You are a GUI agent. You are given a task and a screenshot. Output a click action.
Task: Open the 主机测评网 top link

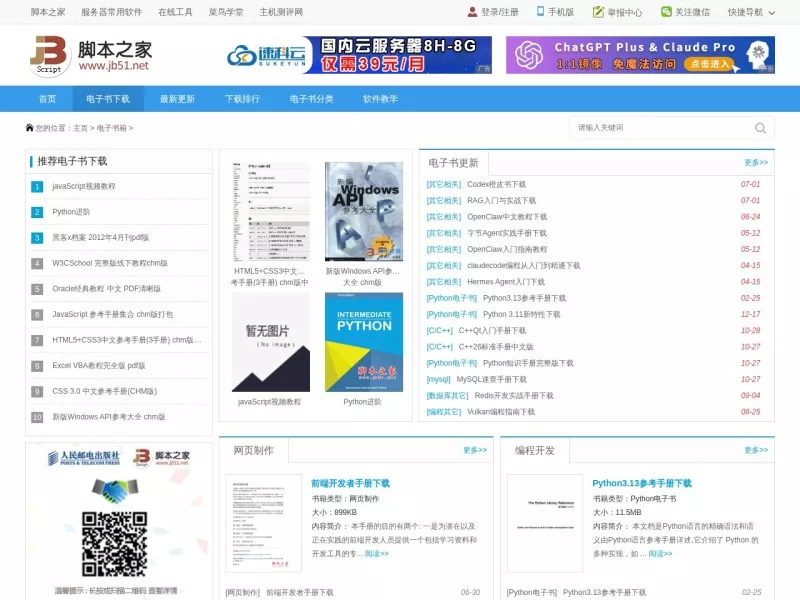click(281, 12)
